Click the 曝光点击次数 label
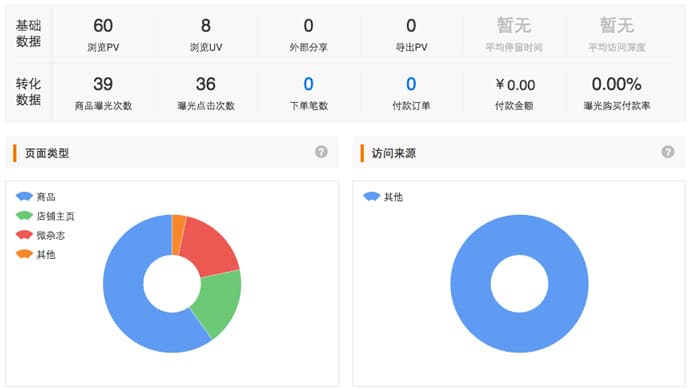The width and height of the screenshot is (690, 389). [206, 106]
